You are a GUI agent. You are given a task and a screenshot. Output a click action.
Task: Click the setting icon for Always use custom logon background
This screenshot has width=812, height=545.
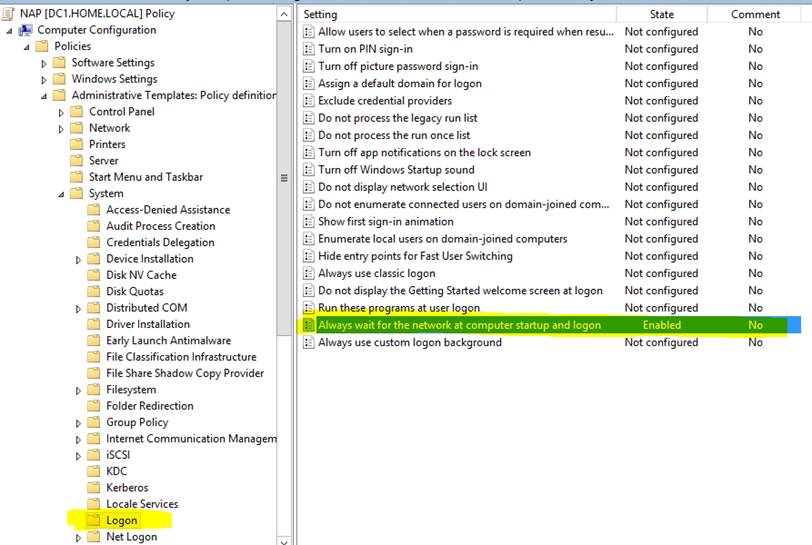[x=309, y=342]
